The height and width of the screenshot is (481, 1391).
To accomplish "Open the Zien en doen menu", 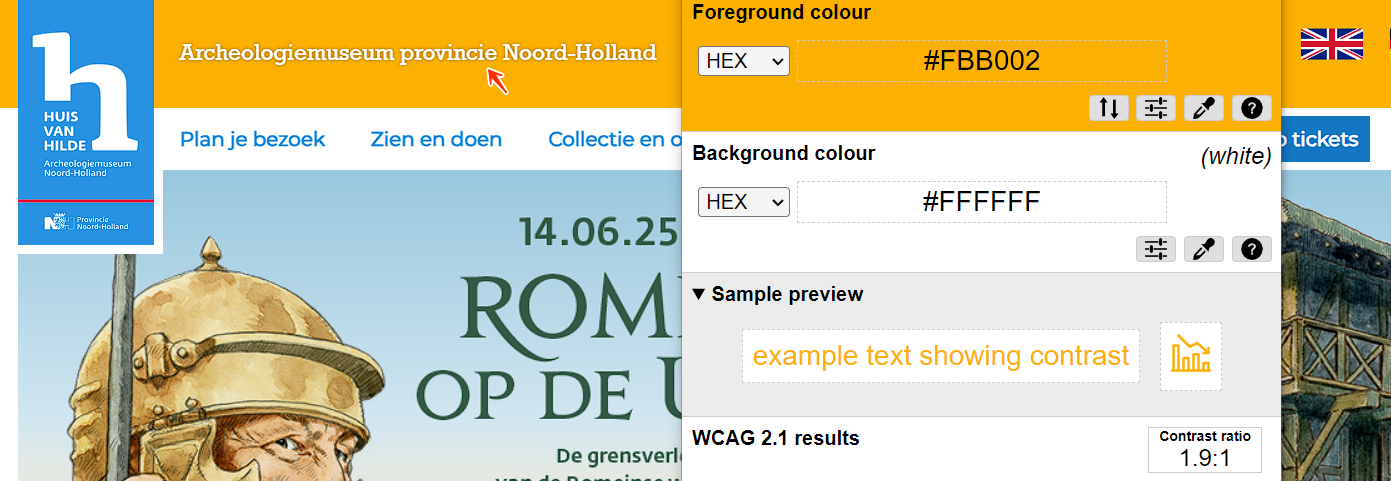I will pos(436,139).
